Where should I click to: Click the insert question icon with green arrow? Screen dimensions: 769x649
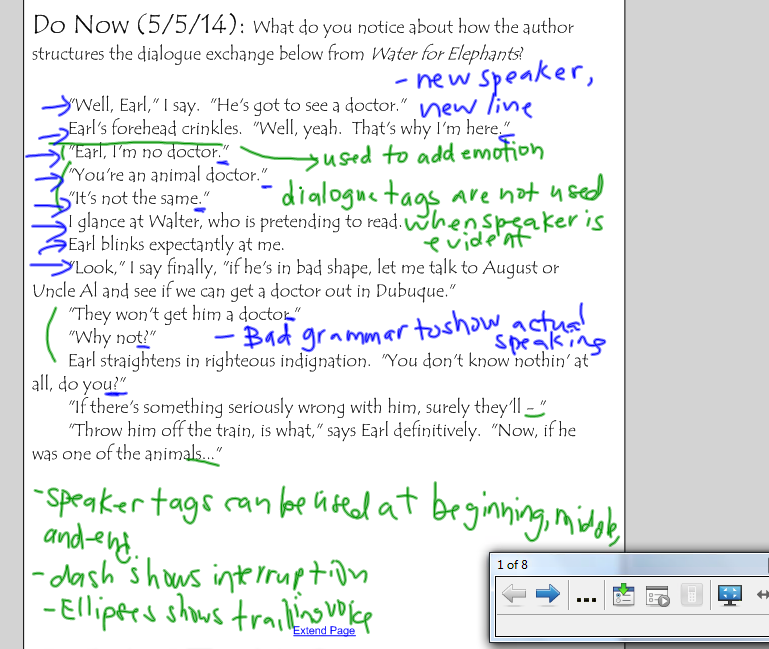click(623, 595)
